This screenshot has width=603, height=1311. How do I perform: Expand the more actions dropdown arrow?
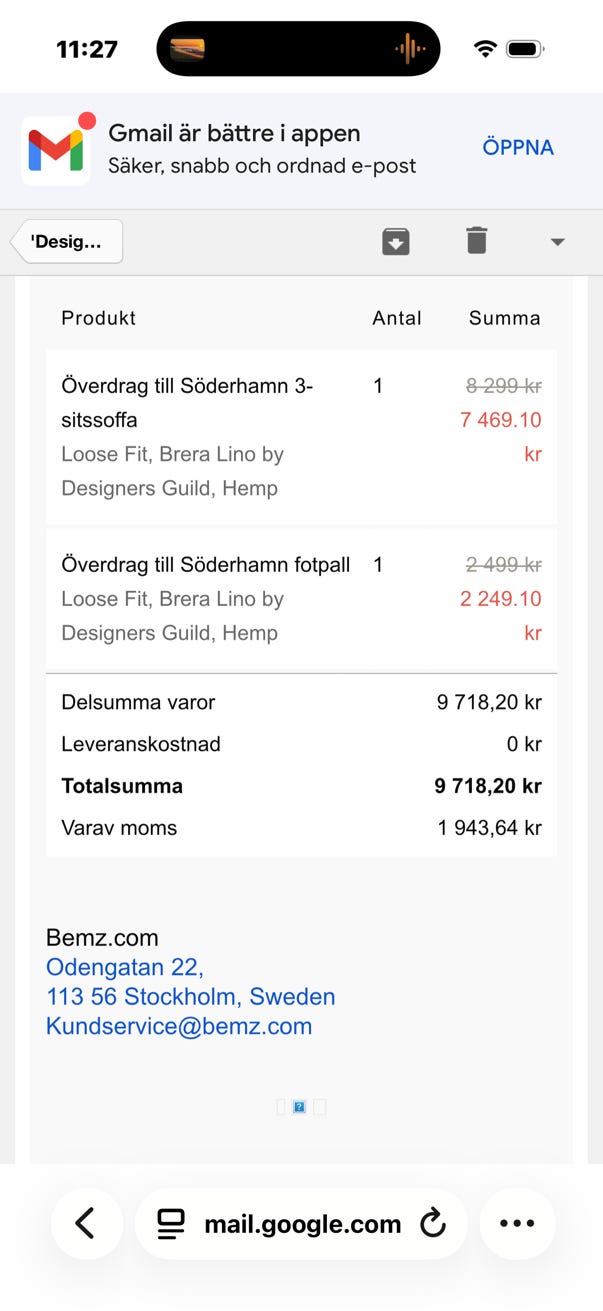558,242
